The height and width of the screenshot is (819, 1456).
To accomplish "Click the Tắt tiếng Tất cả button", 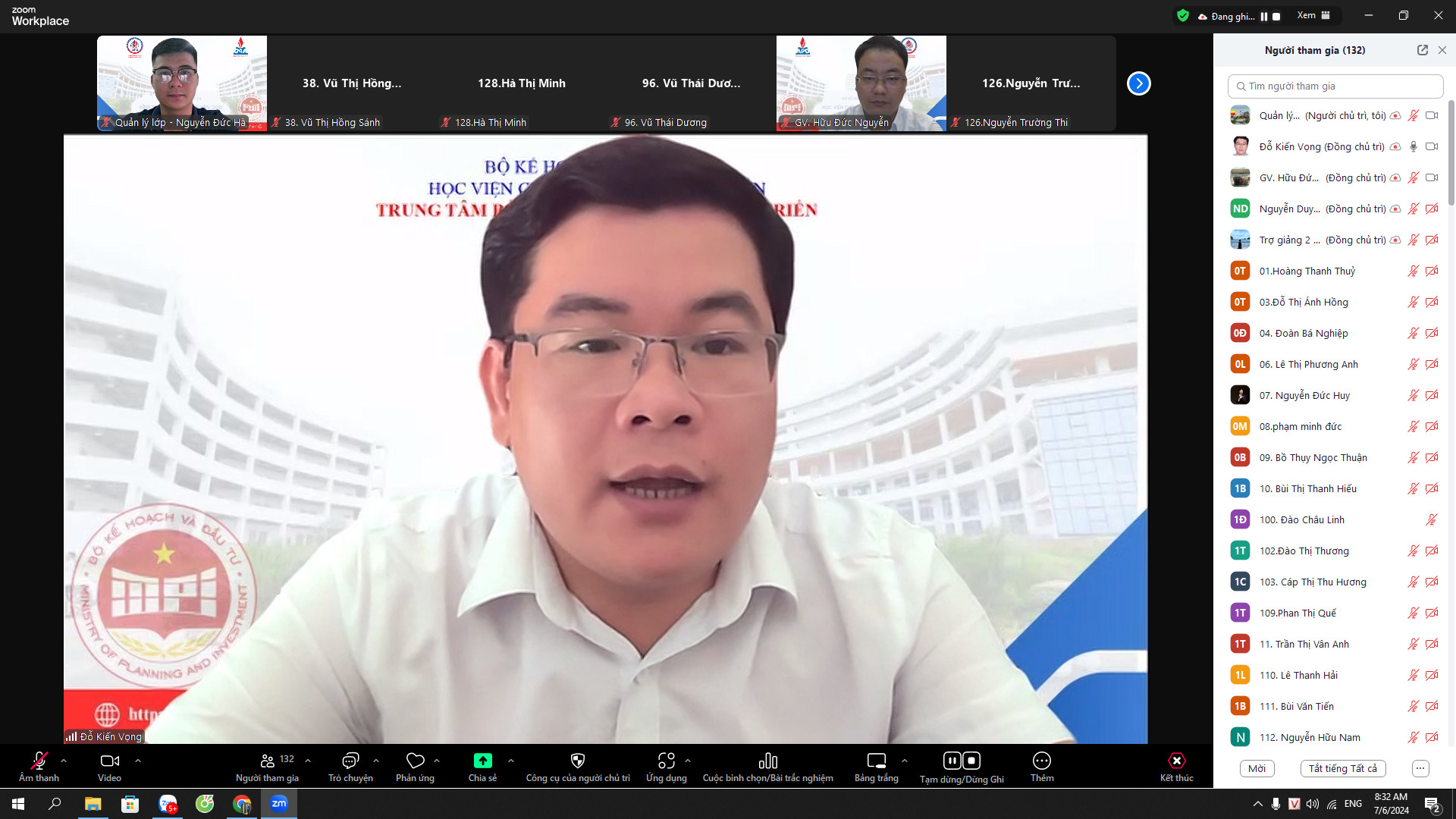I will point(1342,768).
